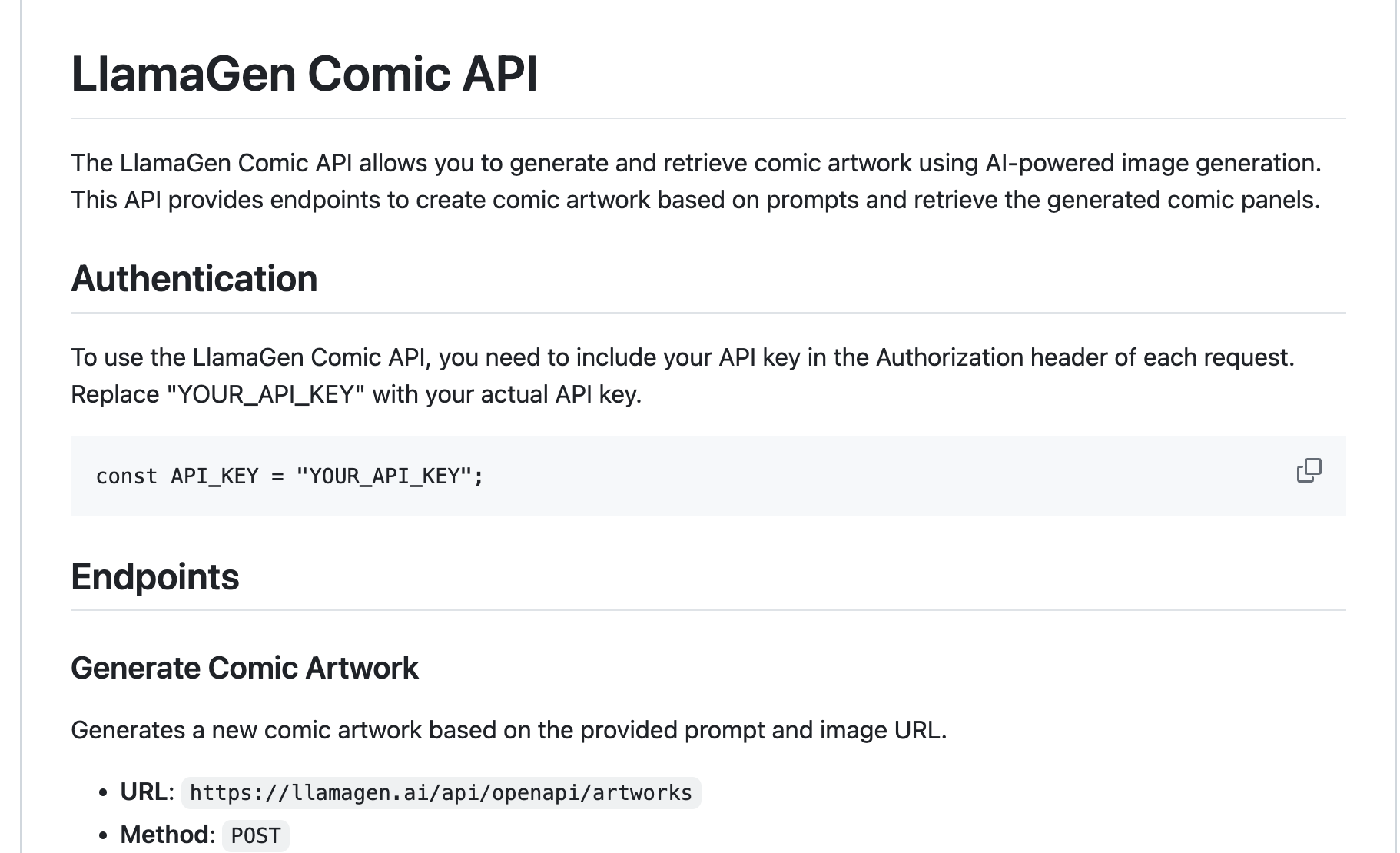Click the const keyword in code block

pyautogui.click(x=126, y=476)
